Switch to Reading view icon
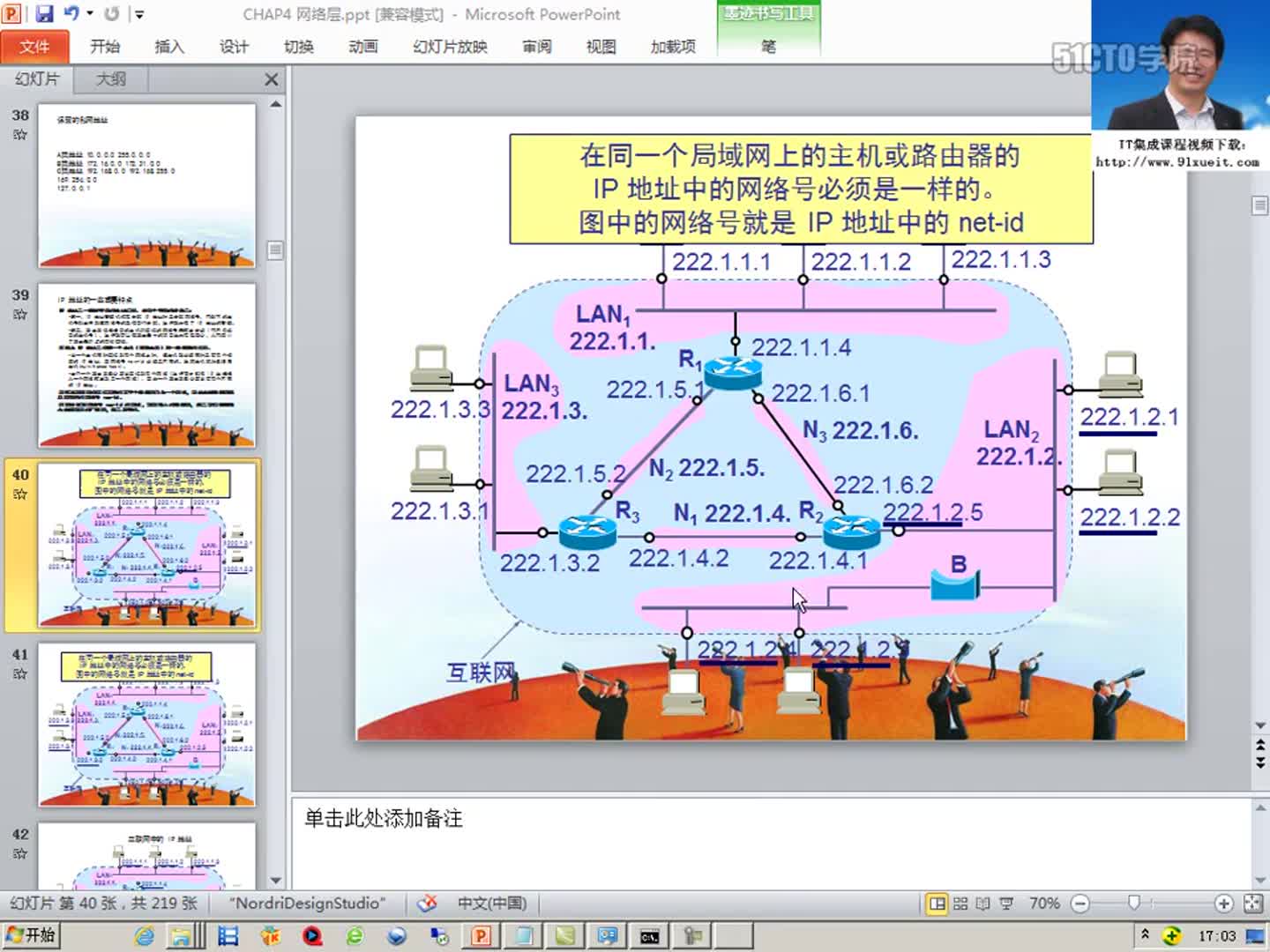1270x952 pixels. point(982,904)
